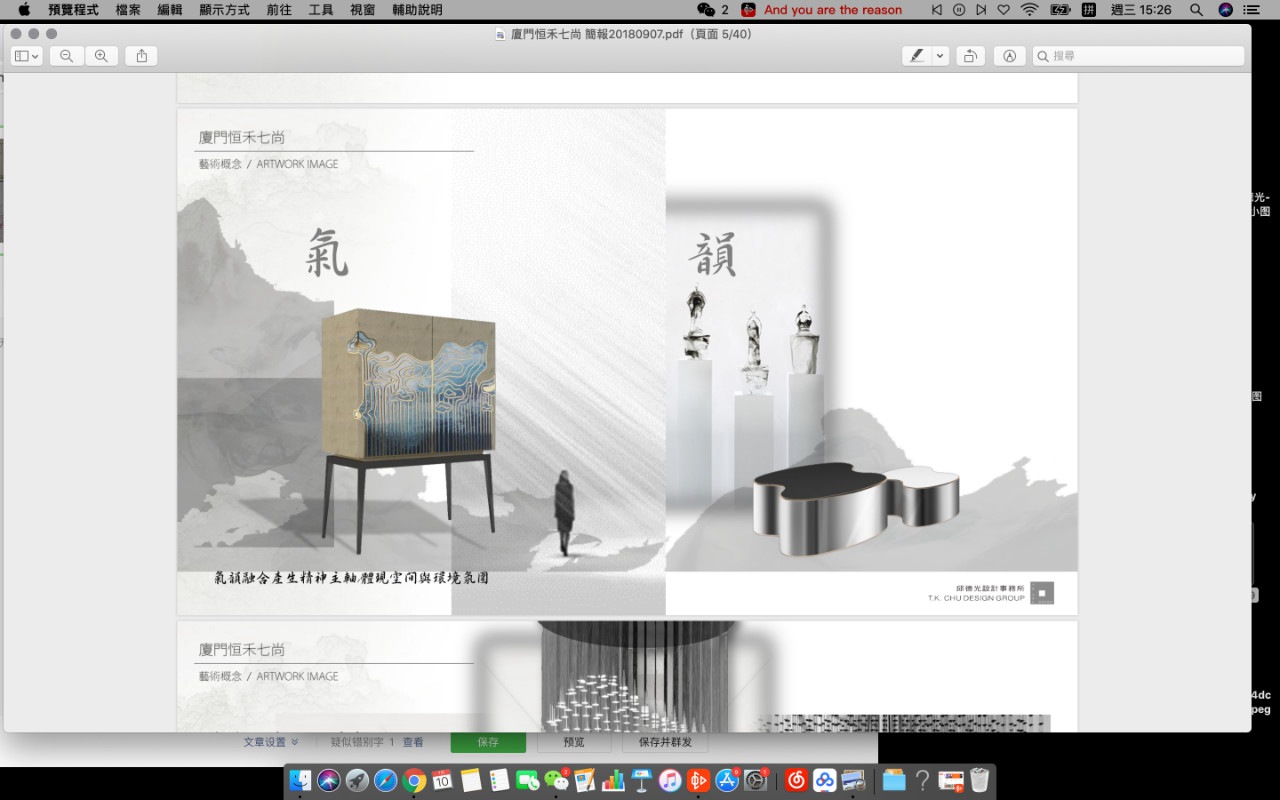Click the 预览 button
The height and width of the screenshot is (800, 1280).
coord(574,742)
